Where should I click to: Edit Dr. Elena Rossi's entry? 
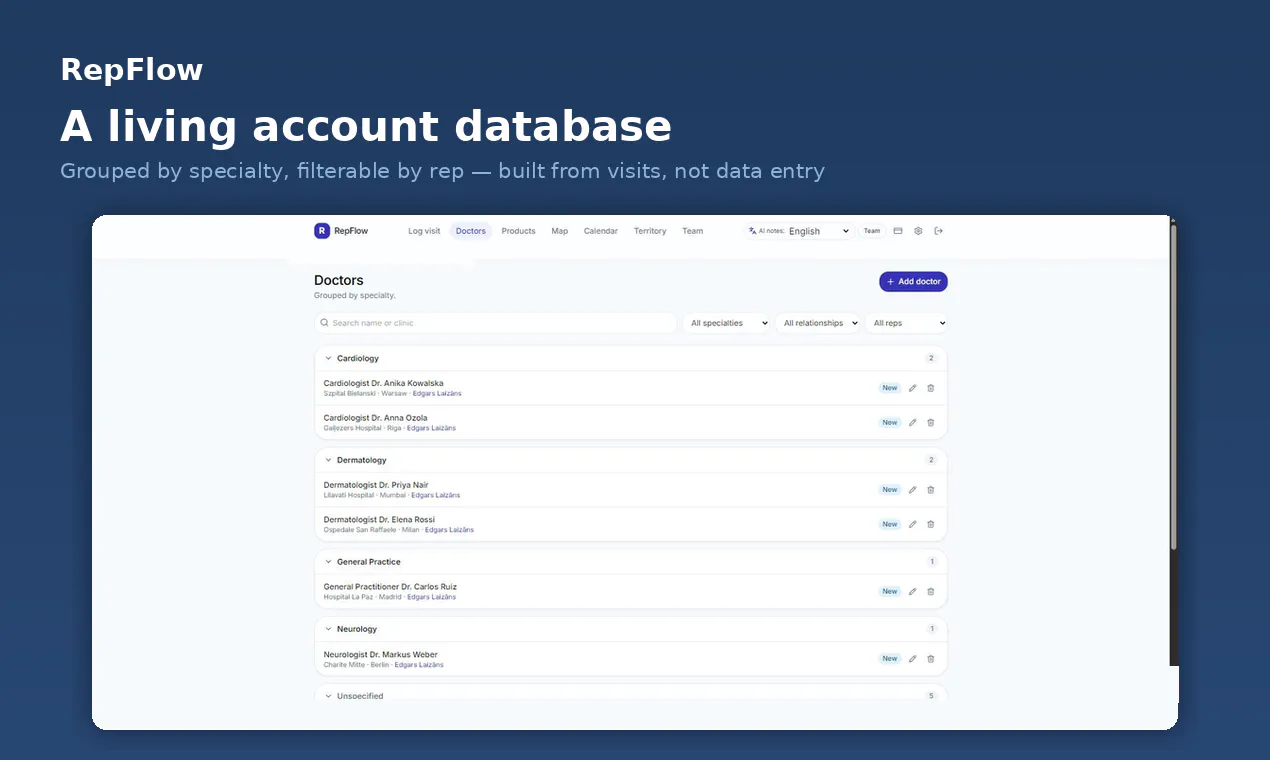click(x=912, y=524)
